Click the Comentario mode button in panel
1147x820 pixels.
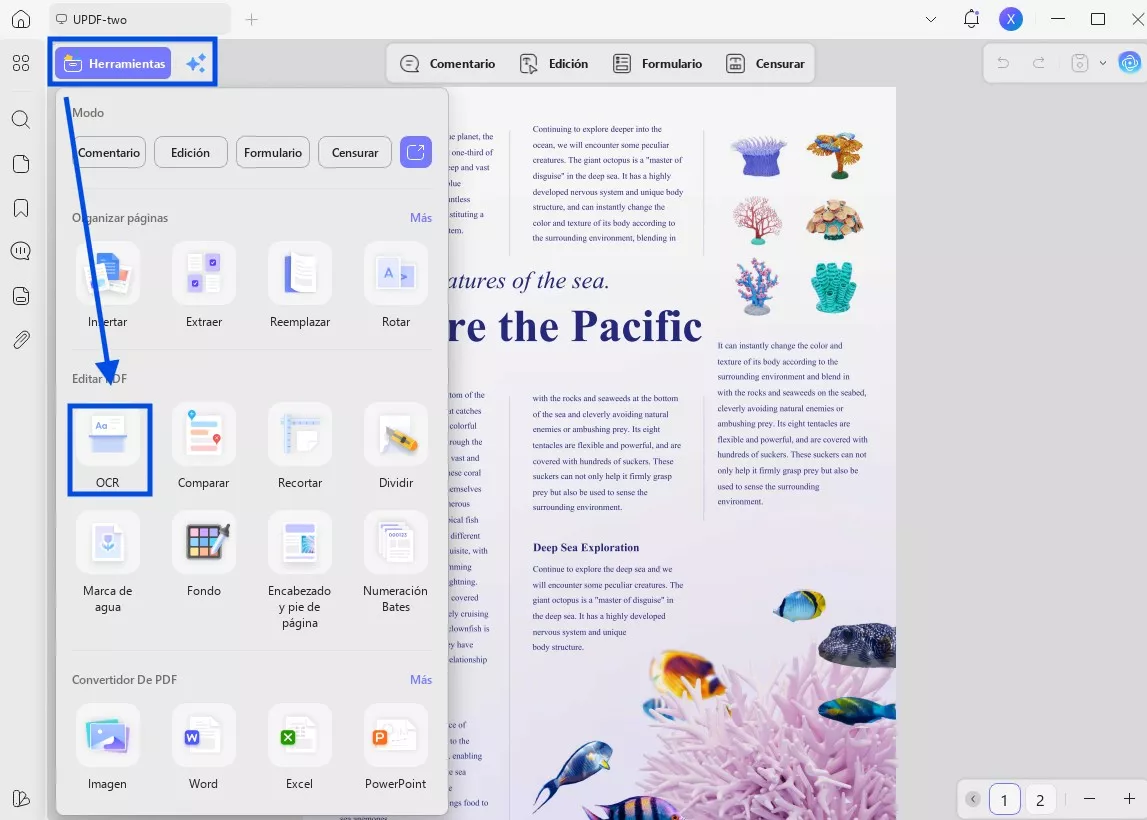pos(109,152)
